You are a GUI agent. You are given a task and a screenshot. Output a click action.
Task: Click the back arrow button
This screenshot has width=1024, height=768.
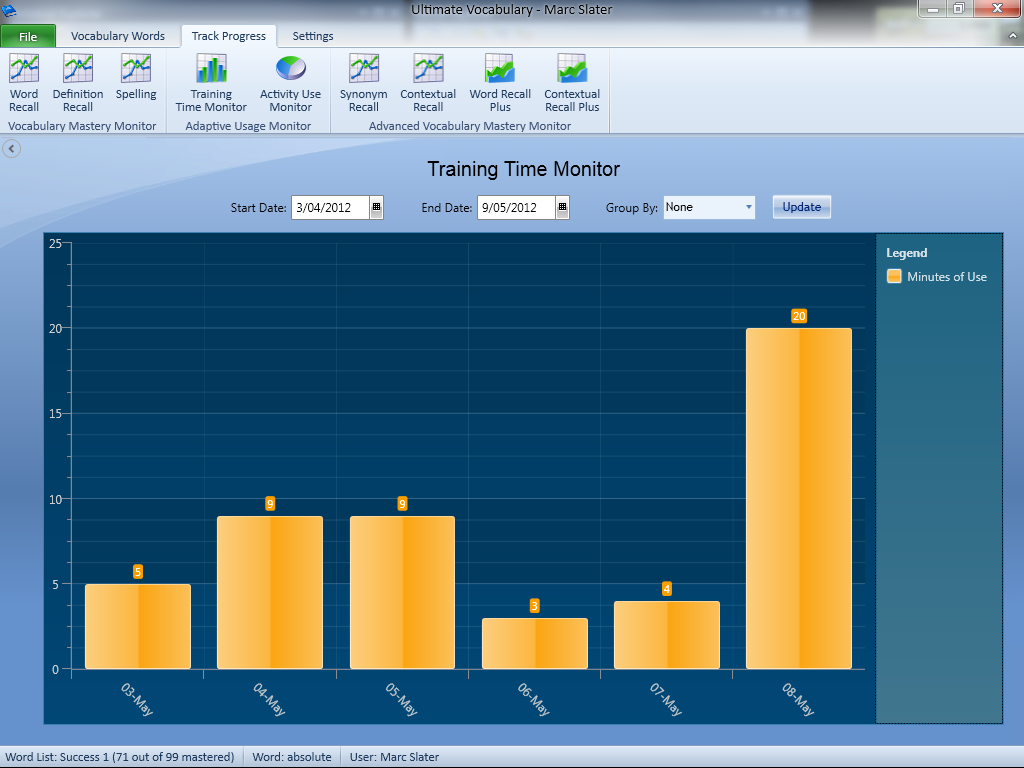point(11,149)
